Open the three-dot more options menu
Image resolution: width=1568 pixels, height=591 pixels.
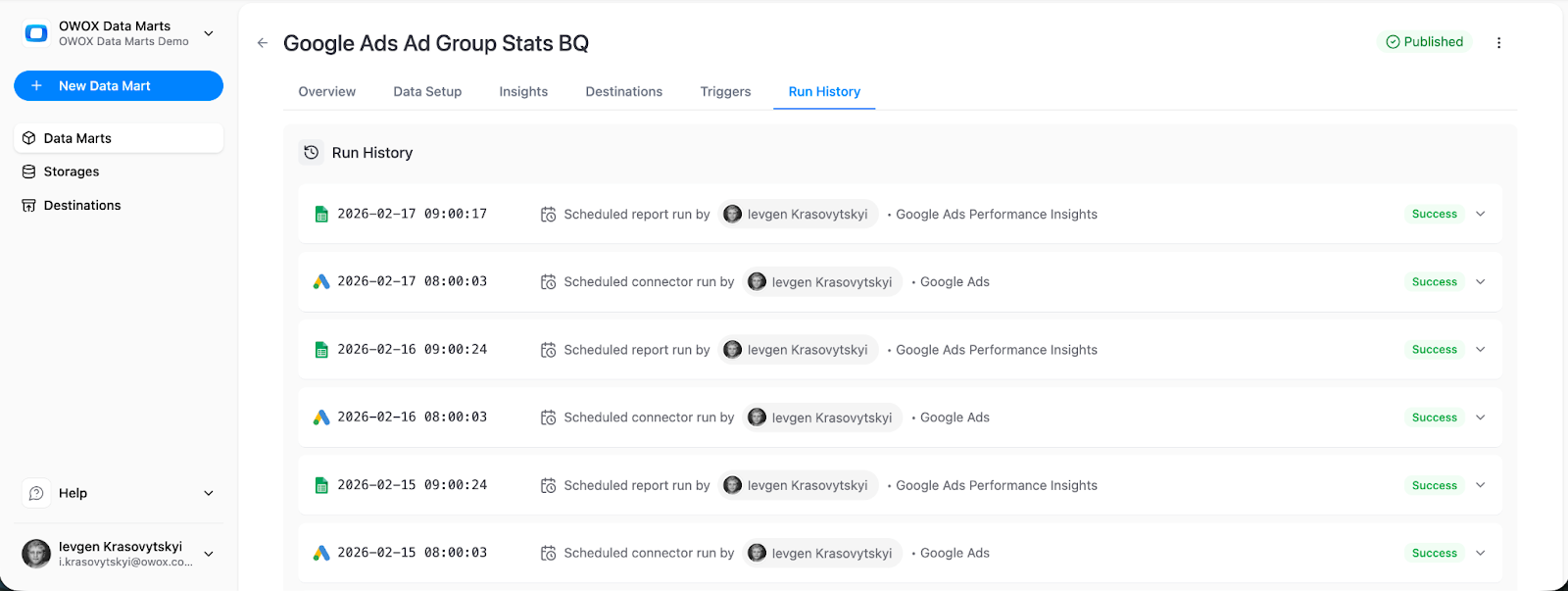tap(1498, 42)
